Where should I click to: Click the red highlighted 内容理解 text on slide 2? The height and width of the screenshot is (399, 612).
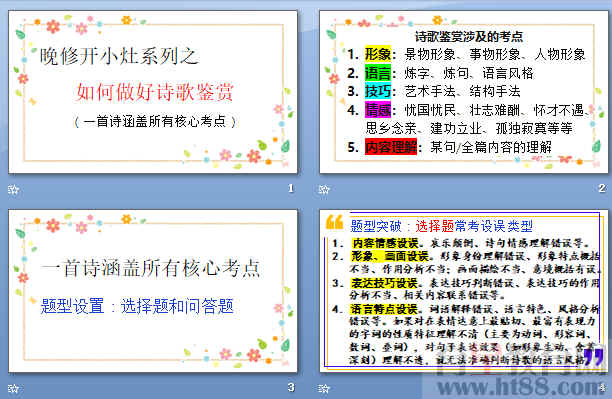point(391,147)
